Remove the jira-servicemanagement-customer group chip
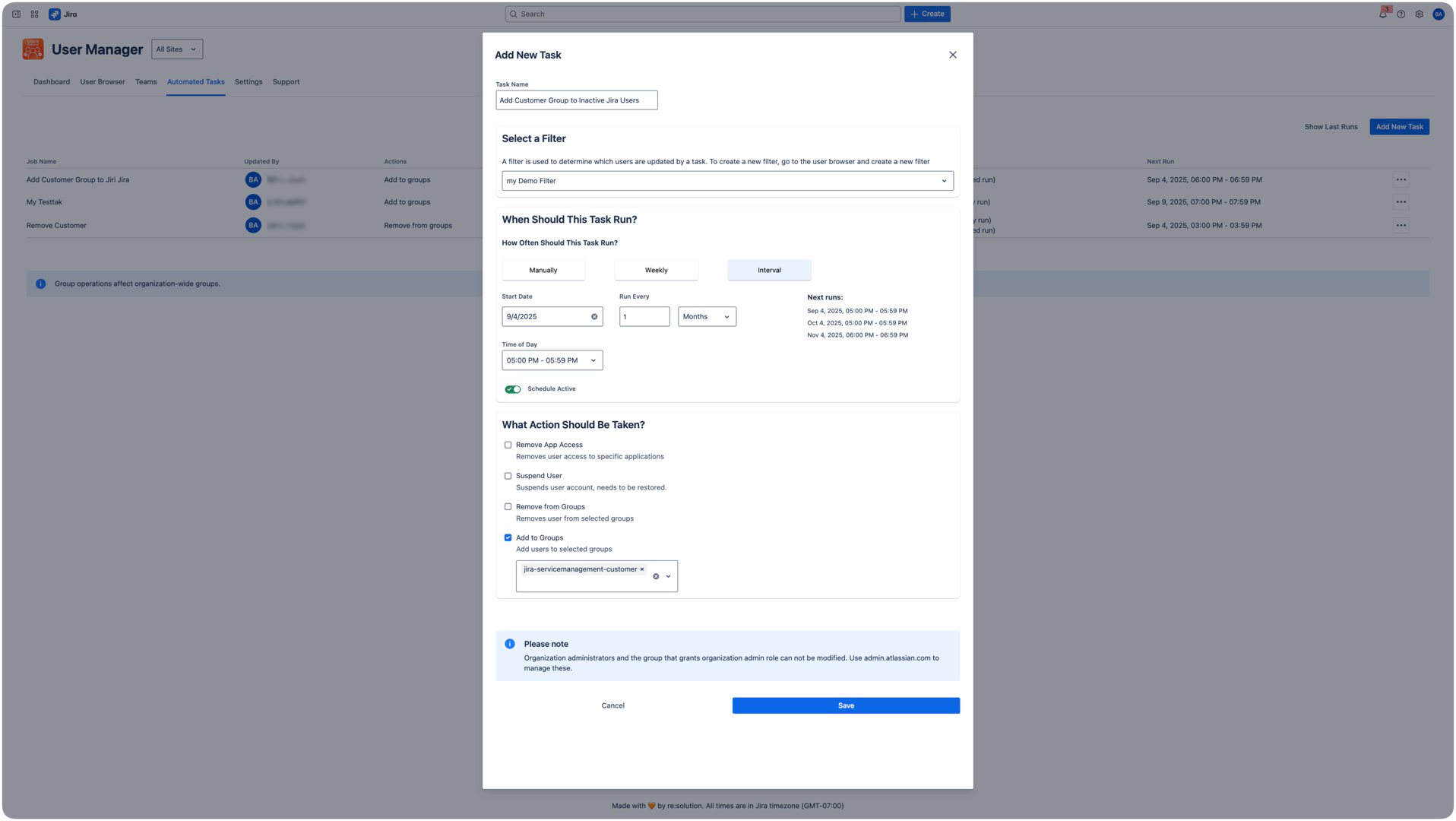This screenshot has width=1456, height=821. pyautogui.click(x=642, y=569)
